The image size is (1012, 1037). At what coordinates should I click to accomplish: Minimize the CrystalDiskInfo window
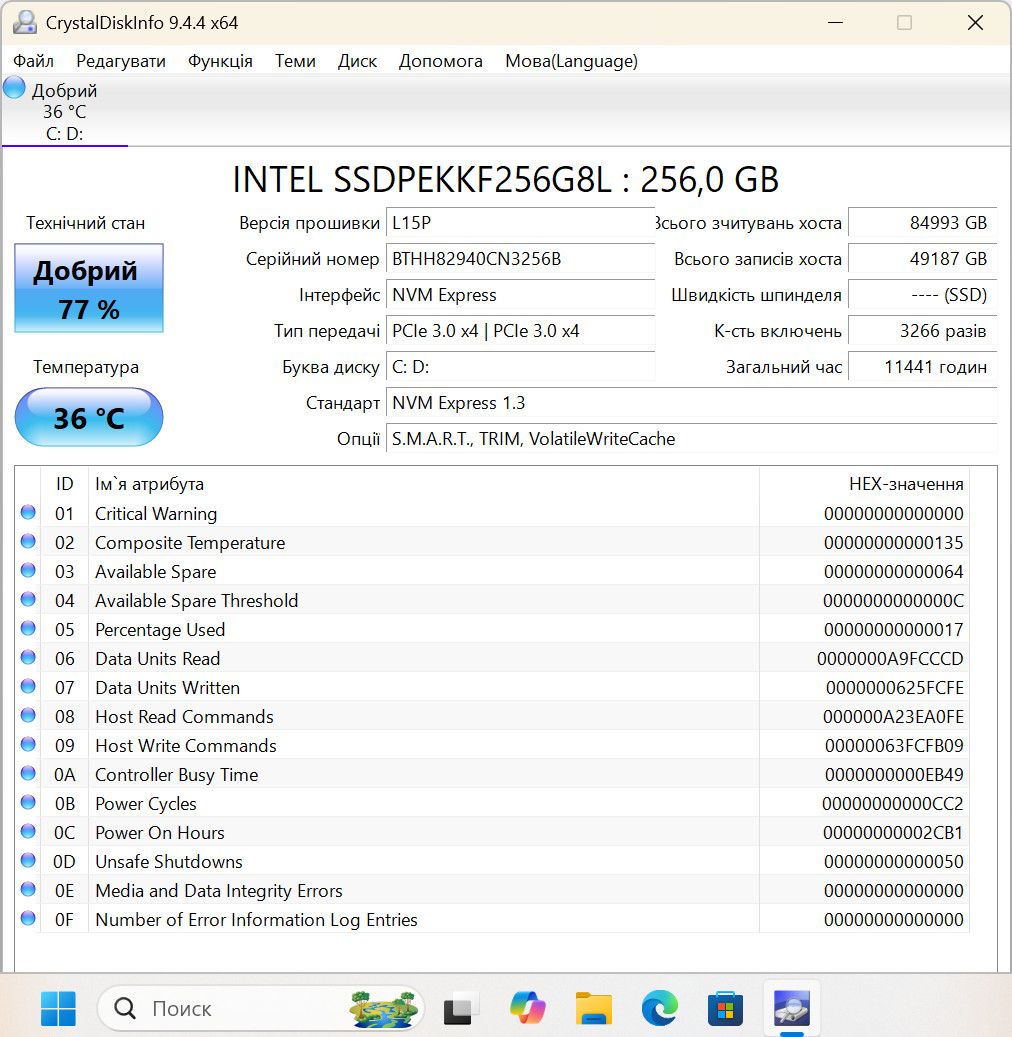tap(835, 22)
